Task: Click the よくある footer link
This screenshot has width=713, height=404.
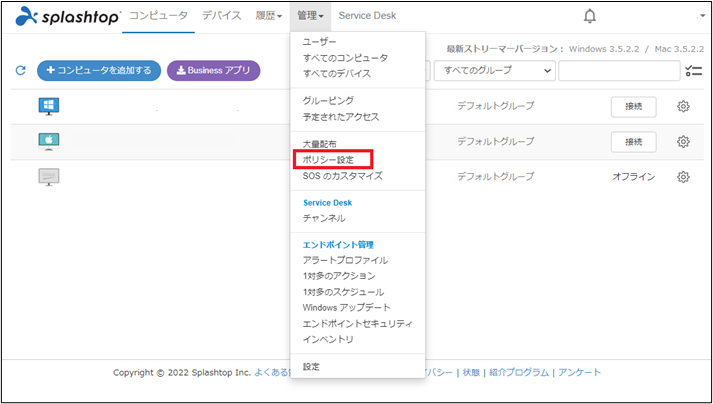Action: [x=272, y=373]
